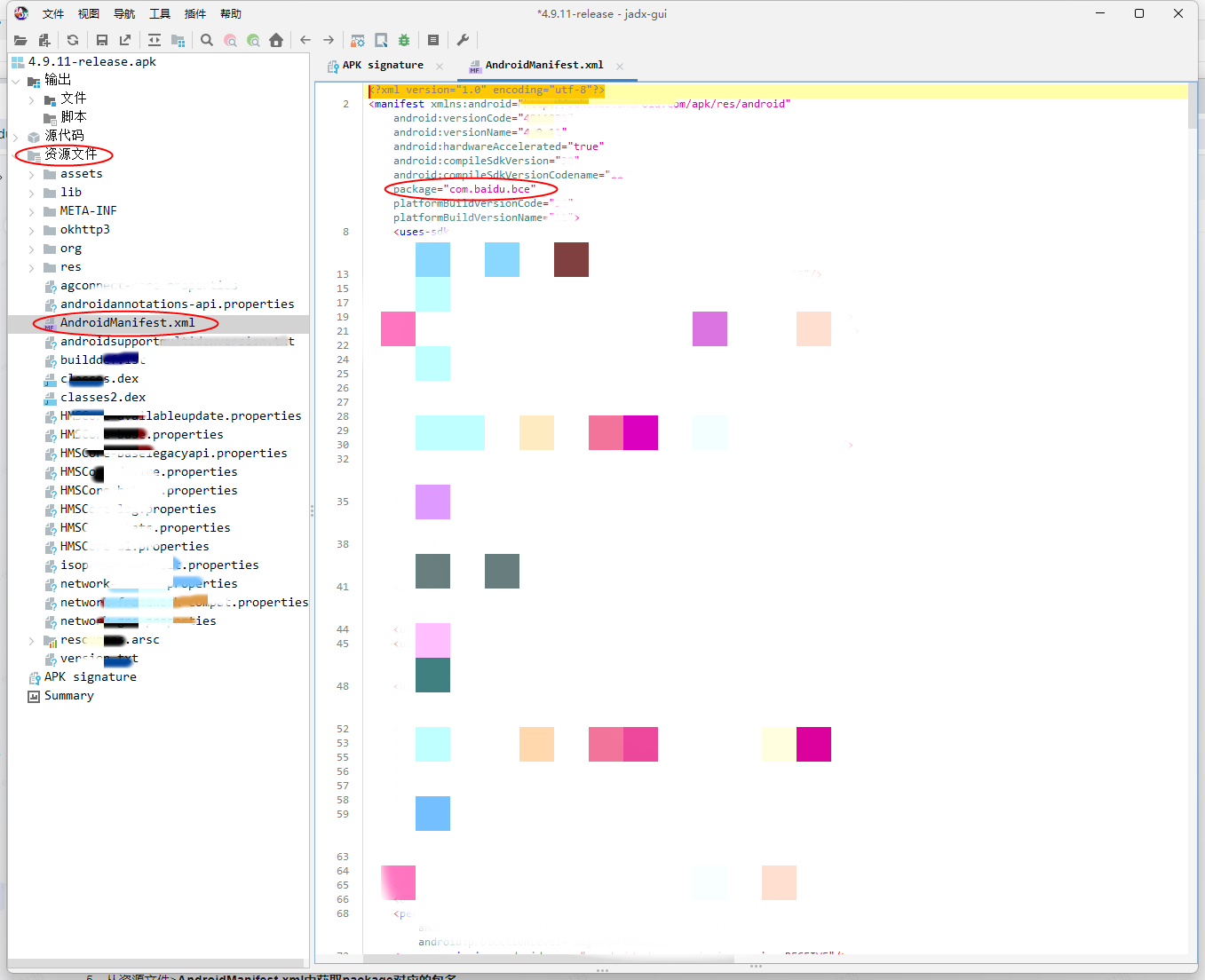Open the 视图 menu
This screenshot has width=1205, height=980.
click(x=89, y=14)
